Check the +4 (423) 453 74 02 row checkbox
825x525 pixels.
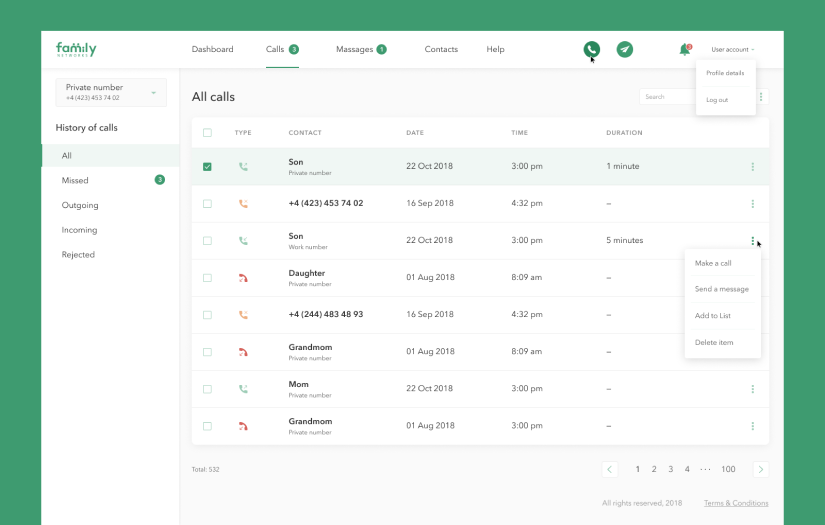[207, 204]
